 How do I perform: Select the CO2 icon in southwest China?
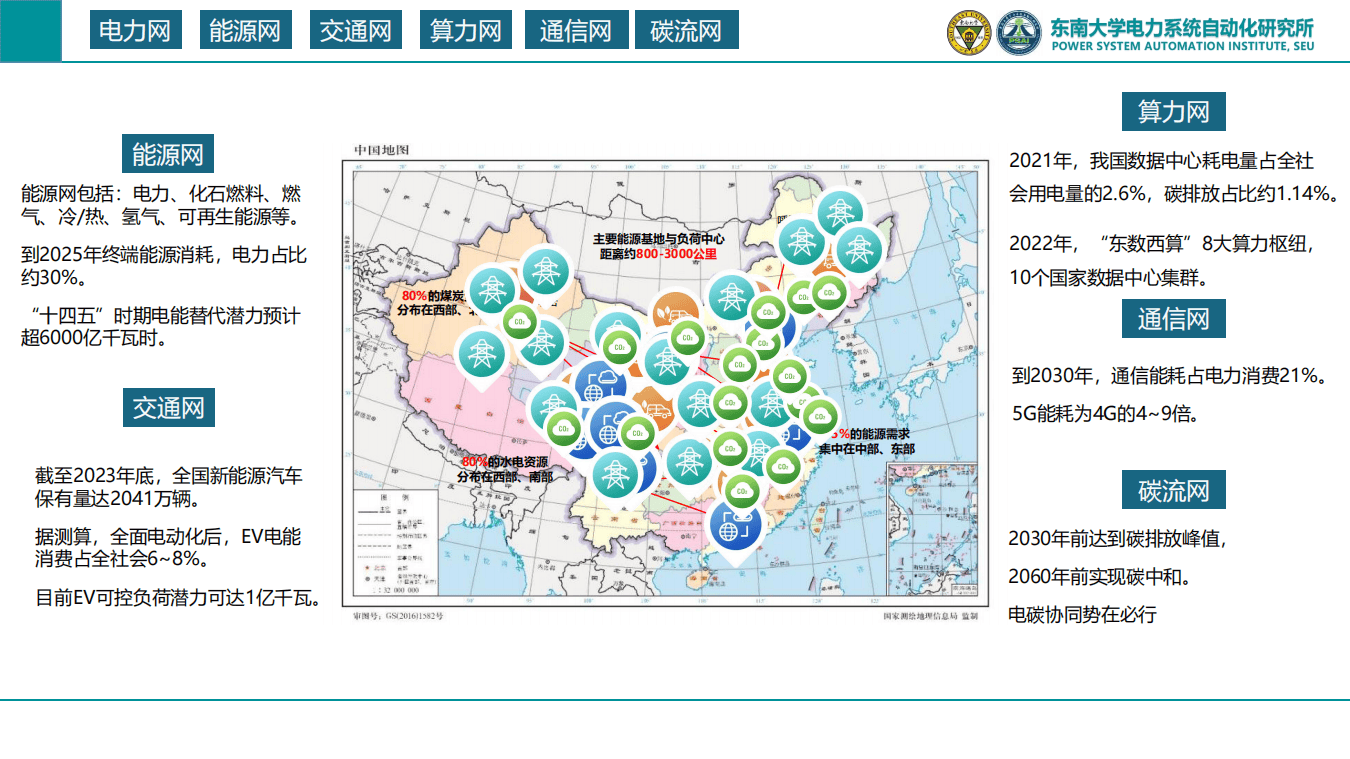coord(562,428)
